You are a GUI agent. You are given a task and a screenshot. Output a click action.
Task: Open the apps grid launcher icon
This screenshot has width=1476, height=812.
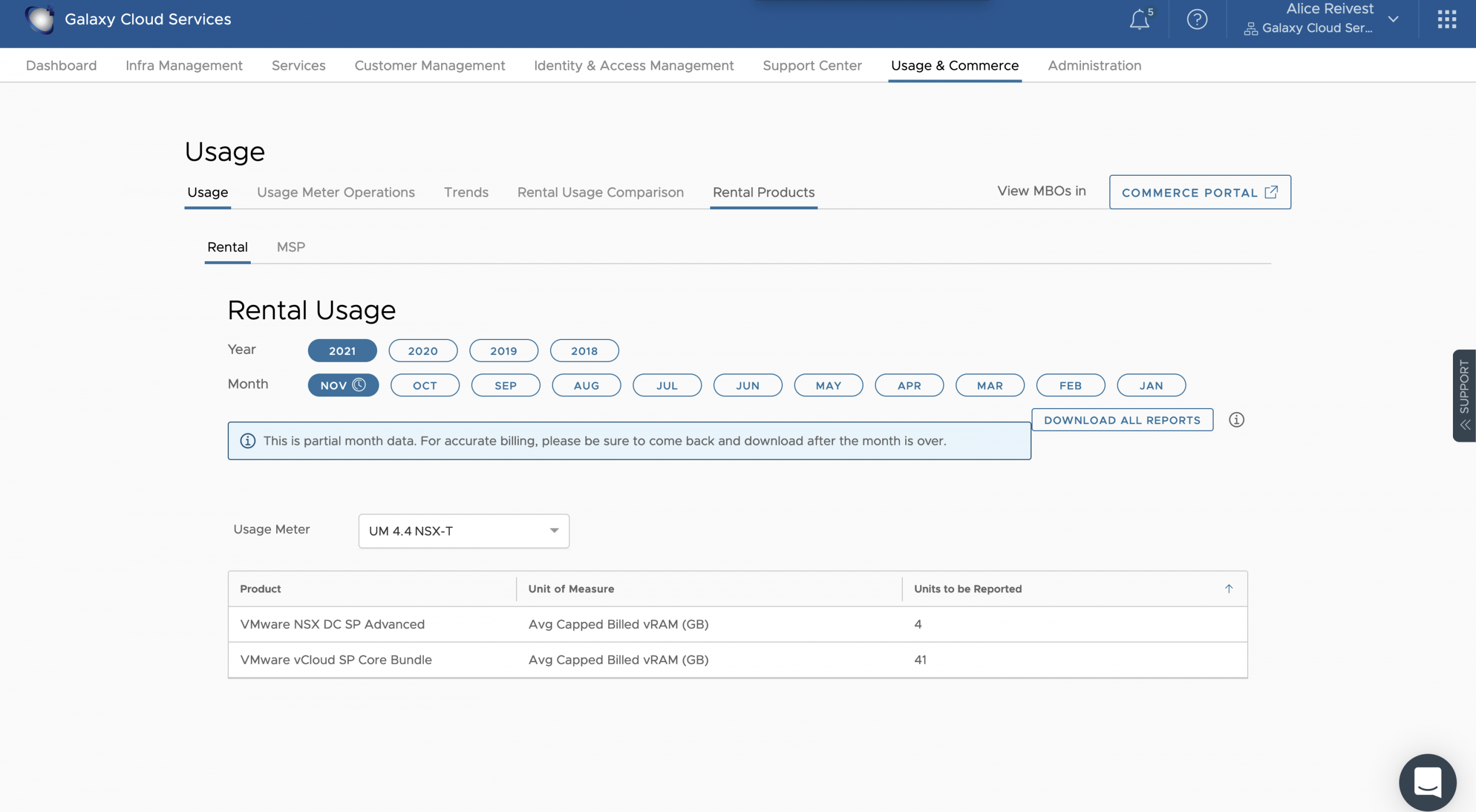[x=1447, y=20]
